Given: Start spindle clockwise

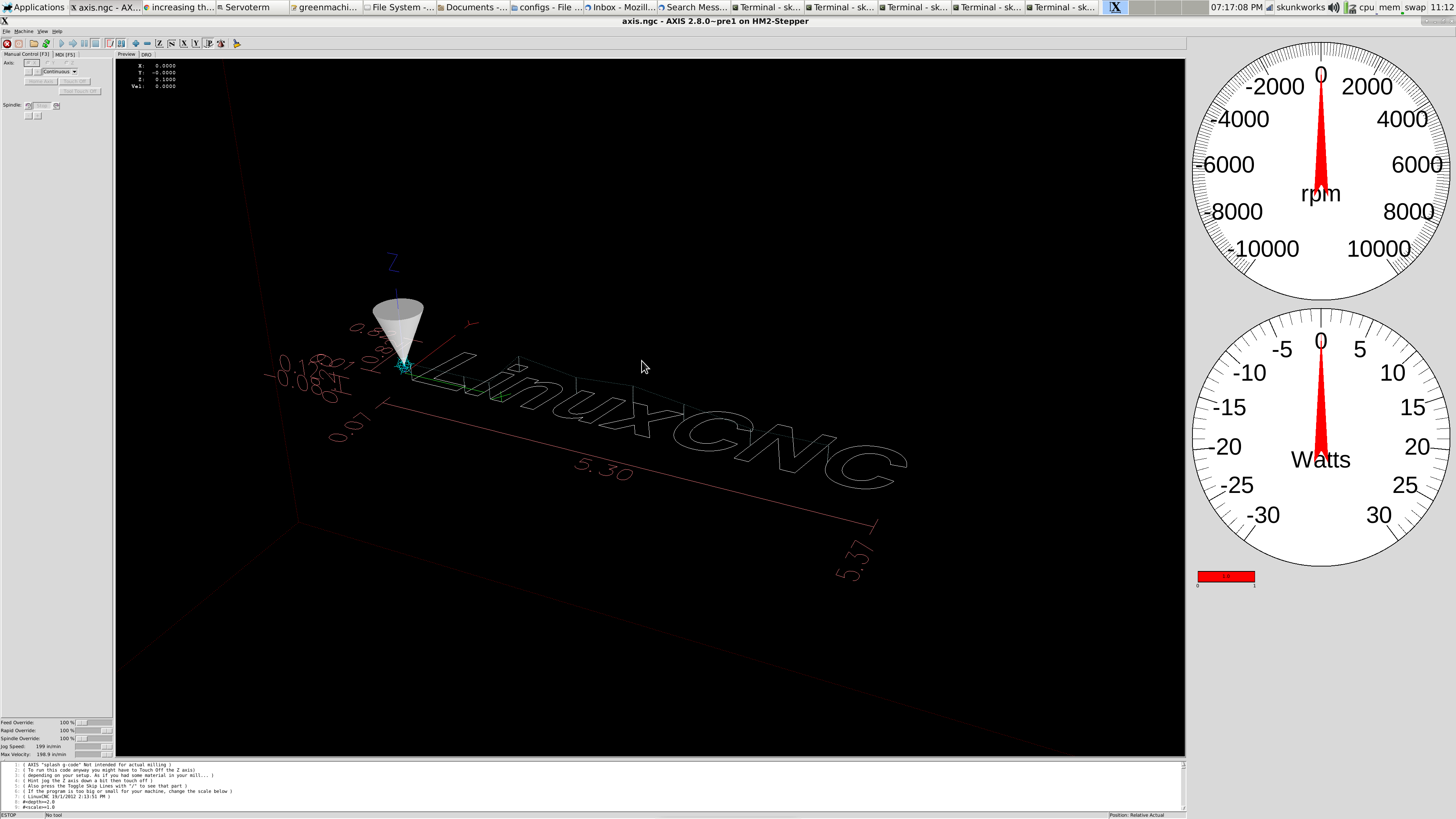Looking at the screenshot, I should (56, 106).
